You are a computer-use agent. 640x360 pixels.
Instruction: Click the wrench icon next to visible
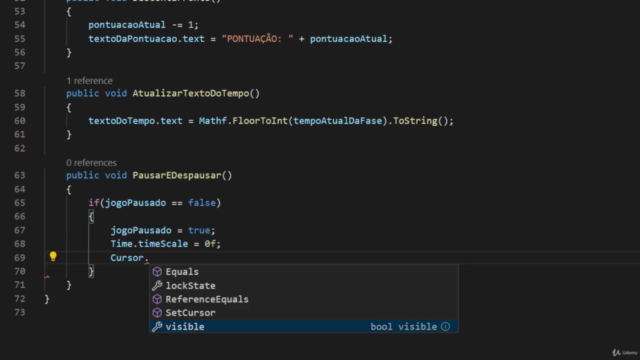click(157, 327)
